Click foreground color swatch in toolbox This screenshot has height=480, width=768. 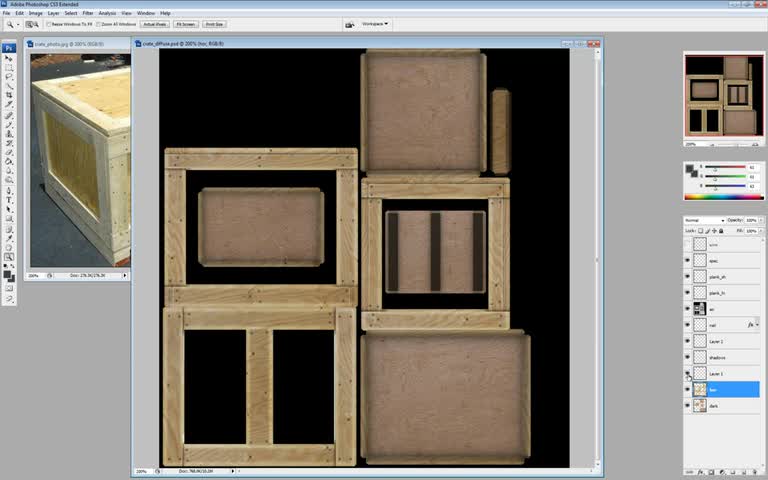click(7, 274)
